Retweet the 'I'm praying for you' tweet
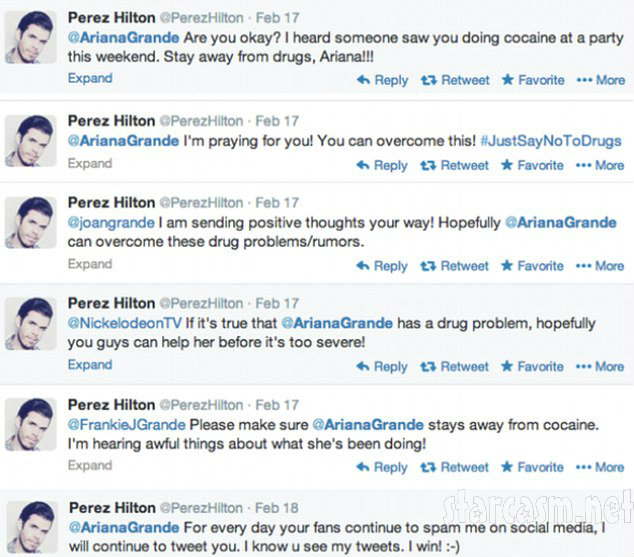The image size is (634, 557). [455, 165]
